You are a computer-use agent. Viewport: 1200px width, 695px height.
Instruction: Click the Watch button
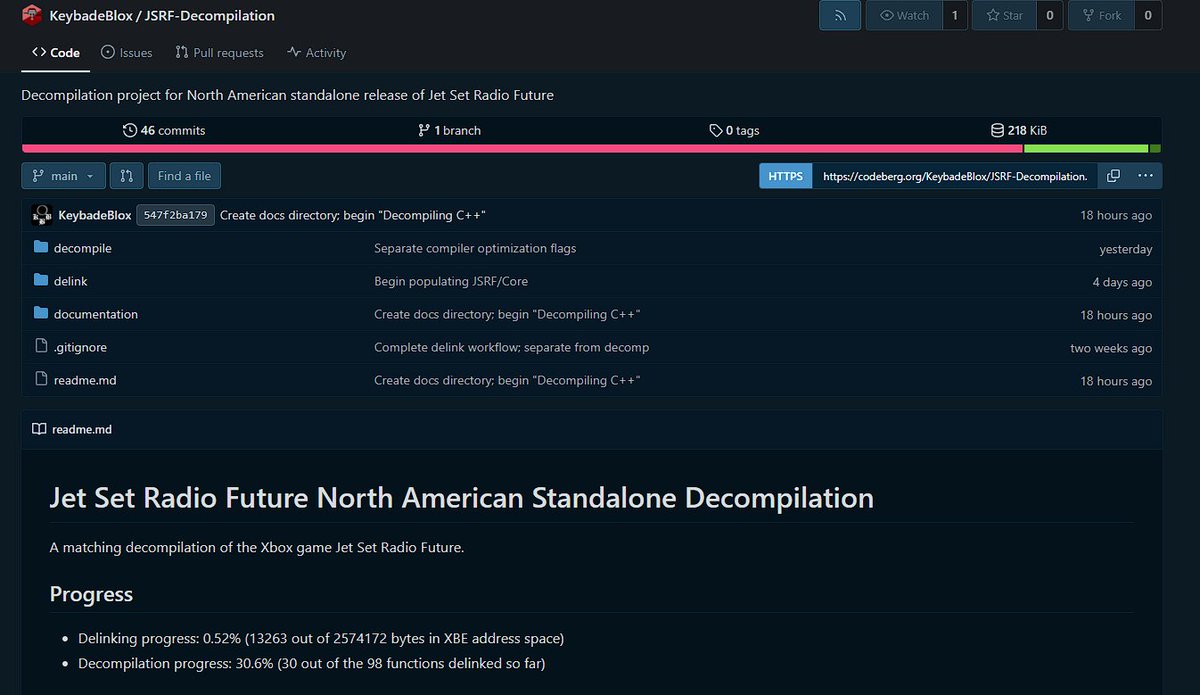[x=904, y=15]
